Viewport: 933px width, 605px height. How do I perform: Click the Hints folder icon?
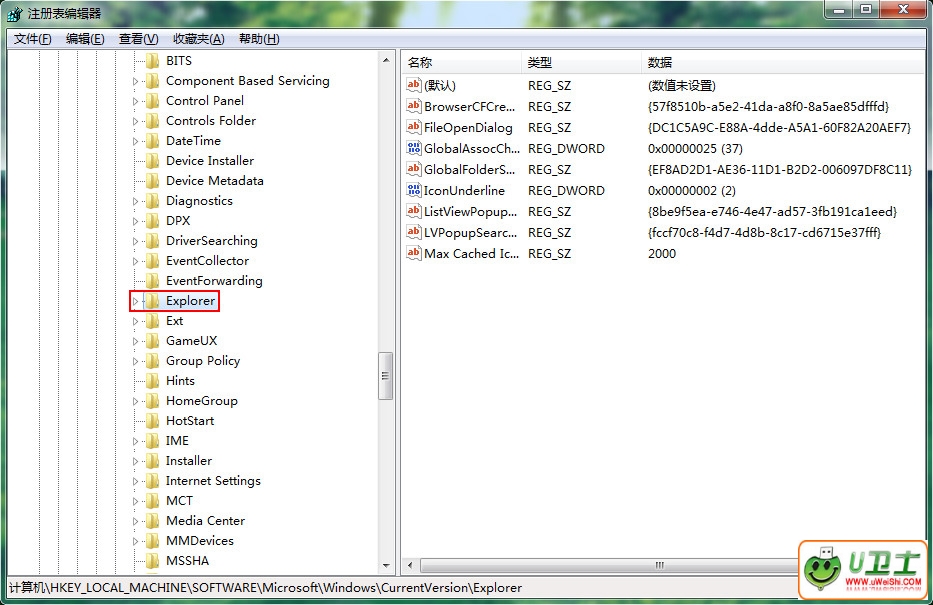click(153, 381)
